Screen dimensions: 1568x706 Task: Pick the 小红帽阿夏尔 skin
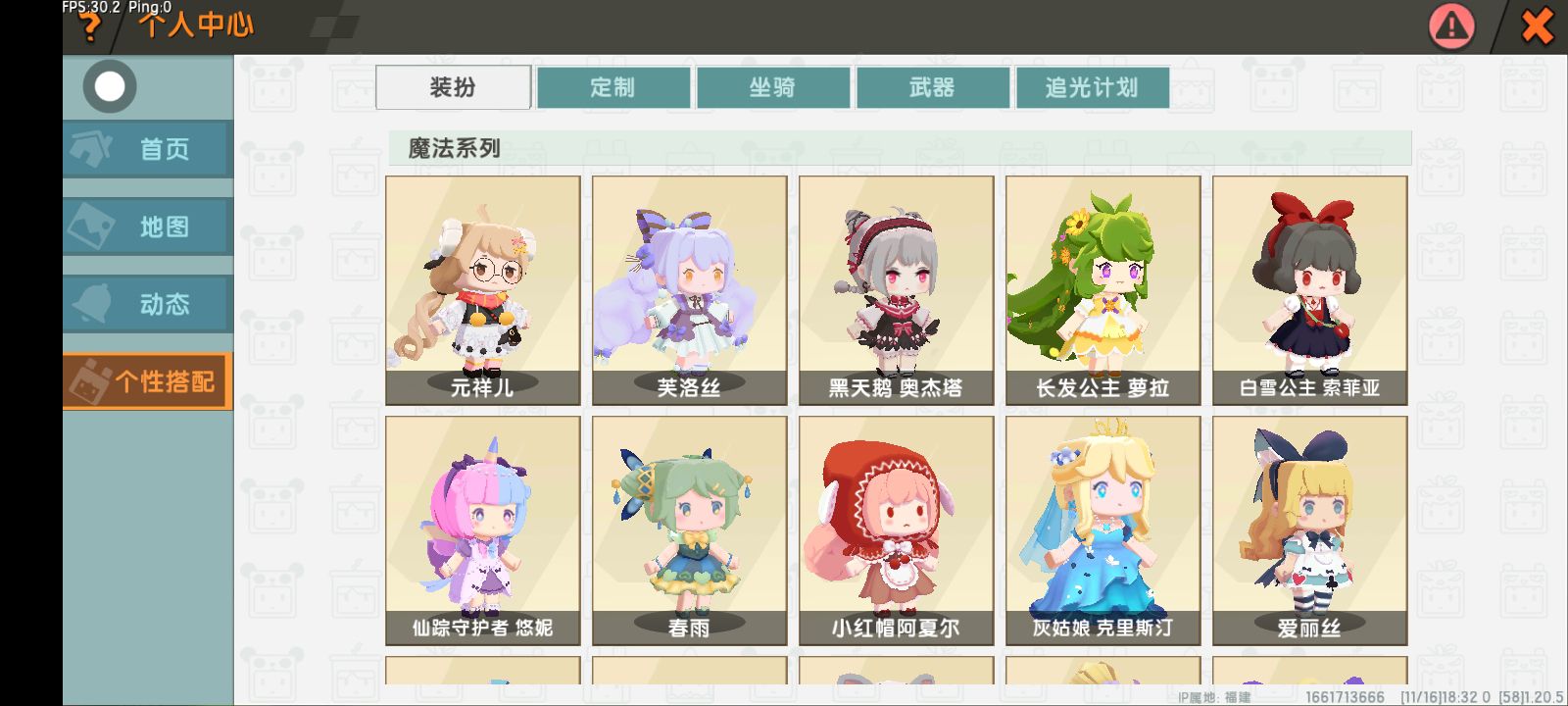coord(896,530)
